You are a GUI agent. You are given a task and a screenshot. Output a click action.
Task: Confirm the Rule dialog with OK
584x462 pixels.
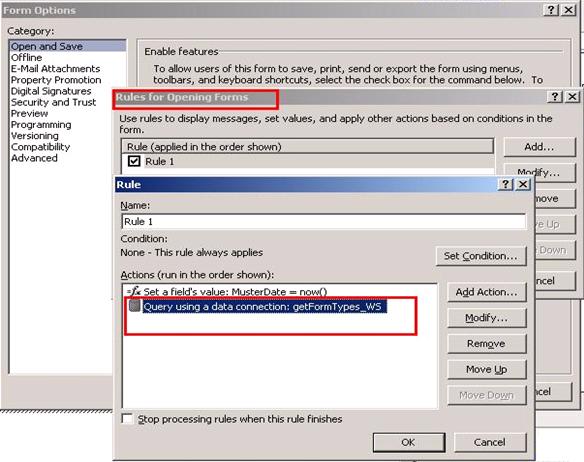(409, 442)
